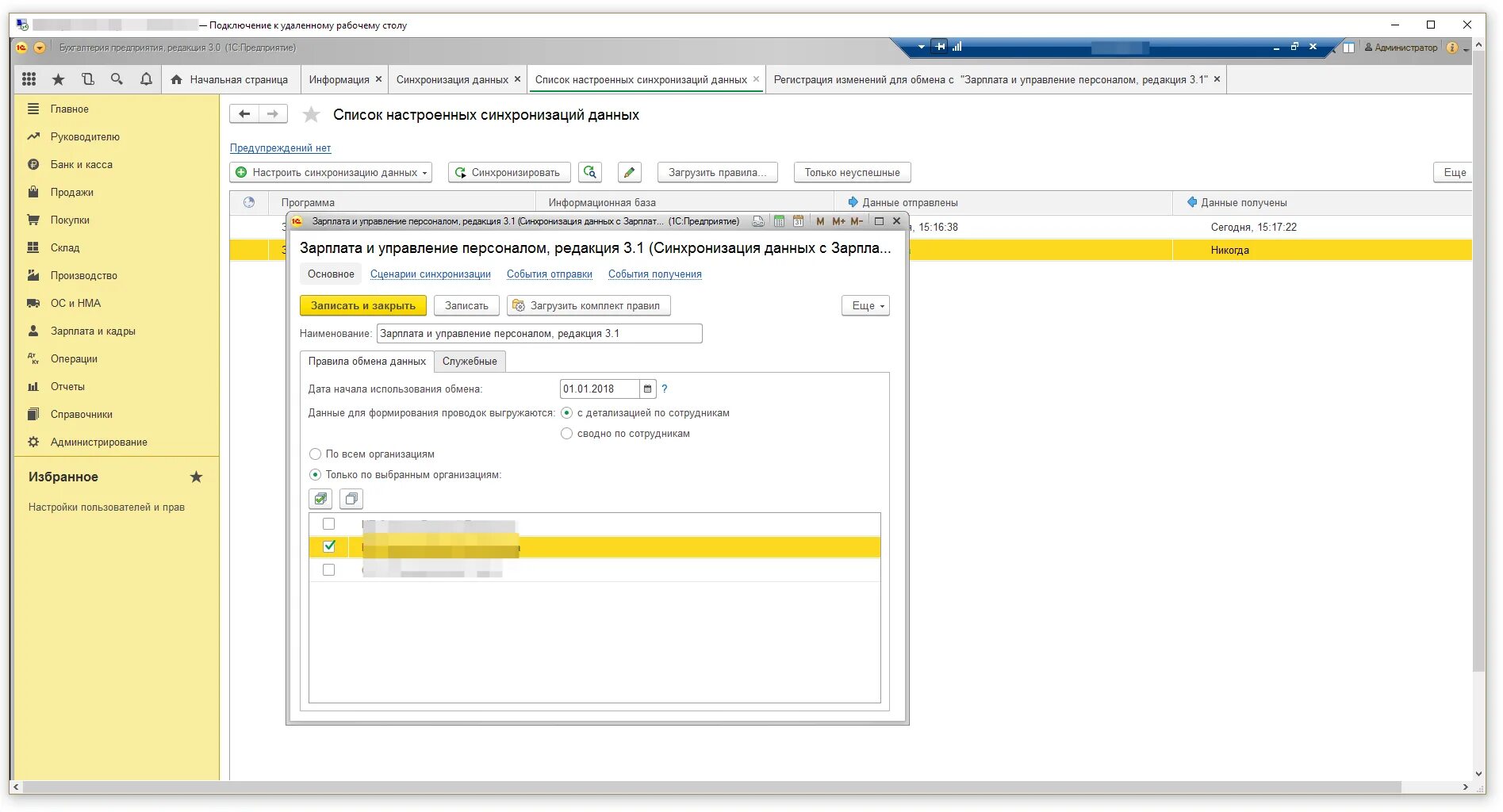Open Favorites star in the top toolbar
Image resolution: width=1503 pixels, height=812 pixels.
[x=58, y=79]
